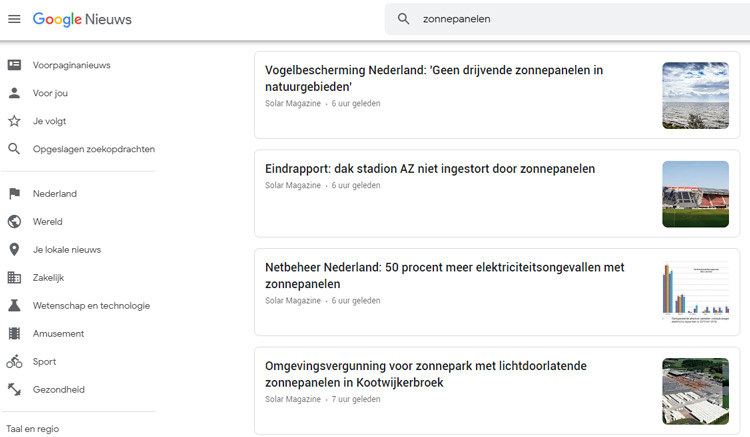The width and height of the screenshot is (750, 437).
Task: Click the Wetenschap en technologie flask icon
Action: click(x=14, y=305)
